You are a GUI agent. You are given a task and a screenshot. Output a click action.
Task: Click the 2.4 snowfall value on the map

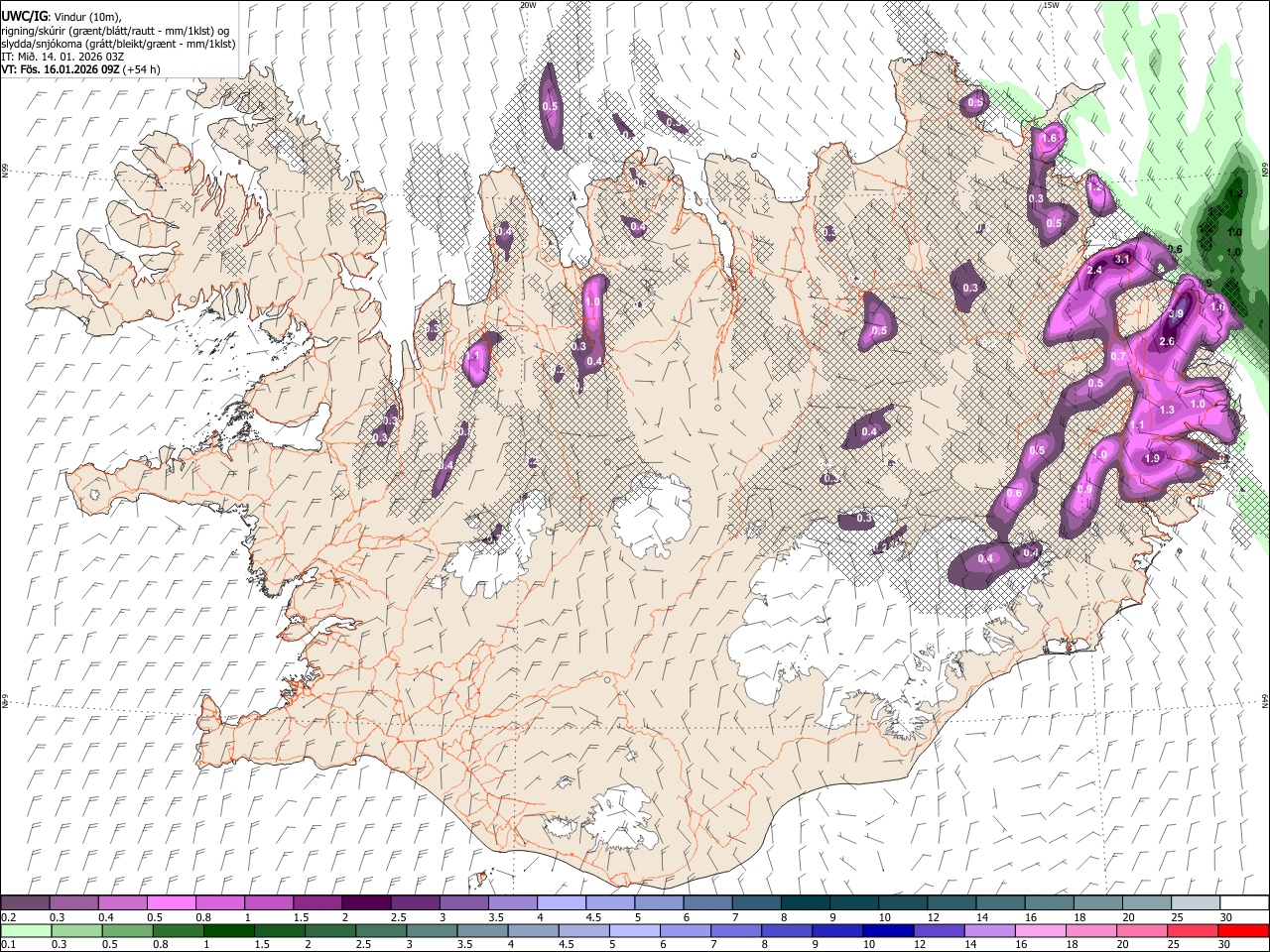[1095, 271]
